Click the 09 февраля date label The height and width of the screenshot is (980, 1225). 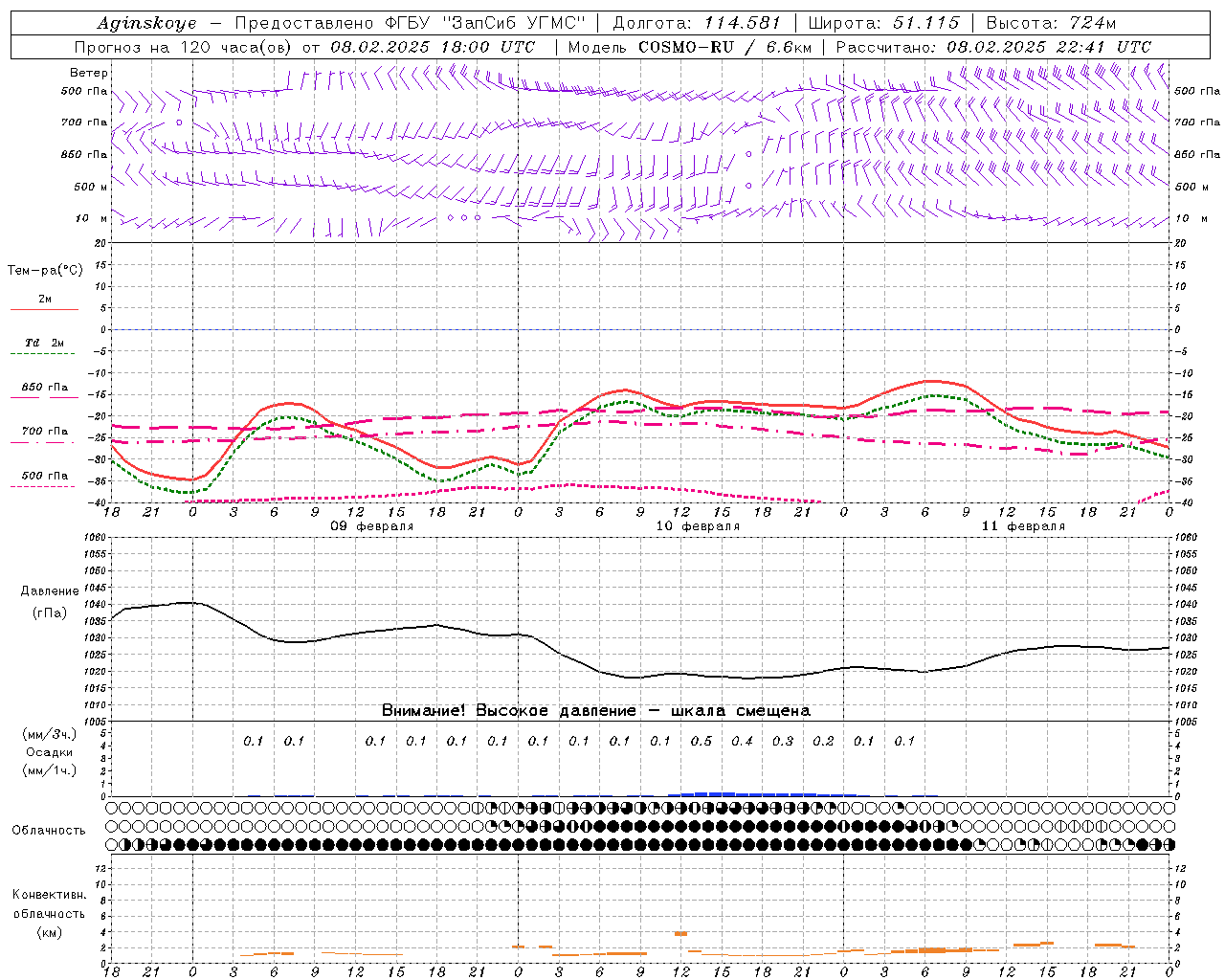[x=372, y=526]
